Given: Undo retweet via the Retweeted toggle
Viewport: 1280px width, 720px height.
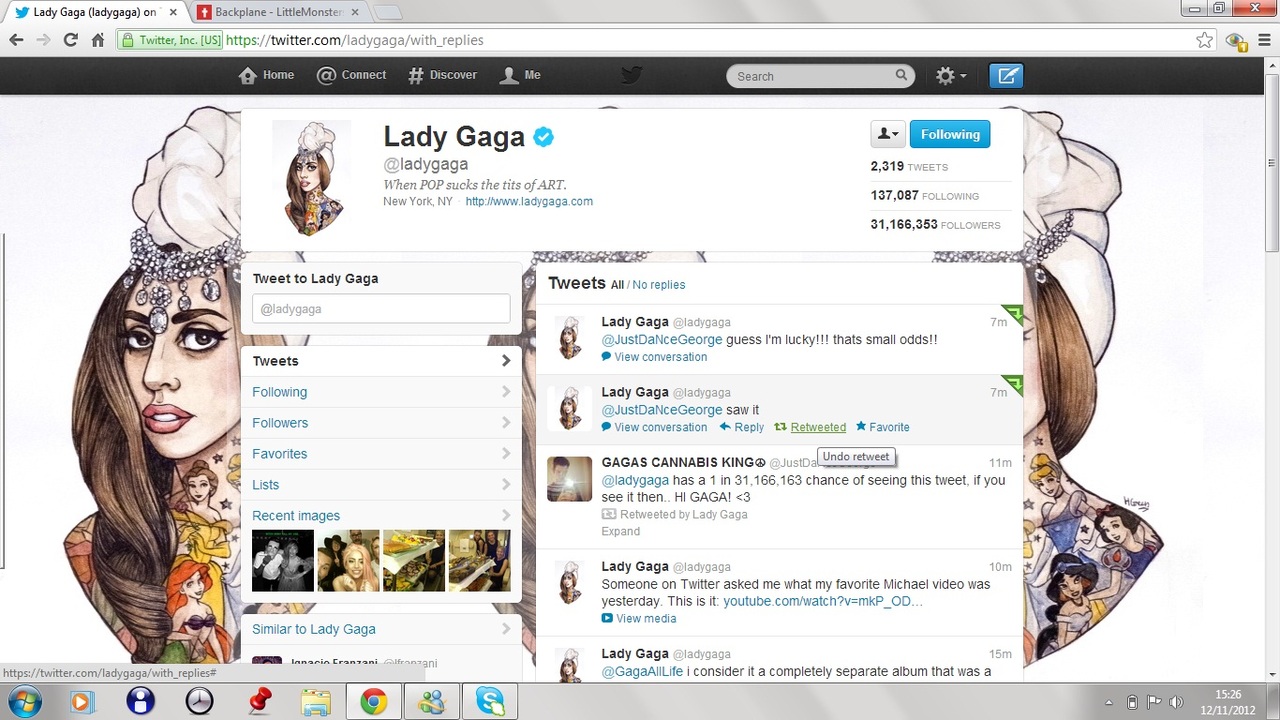Looking at the screenshot, I should pos(810,427).
